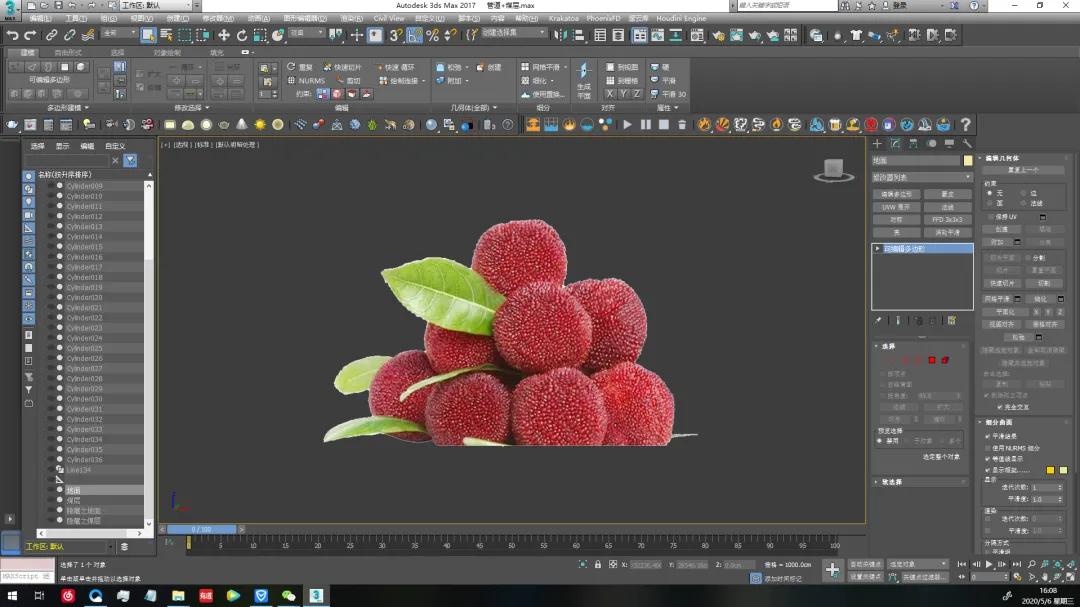Image resolution: width=1080 pixels, height=607 pixels.
Task: Toggle the 保持 UV checkbox
Action: [x=989, y=216]
